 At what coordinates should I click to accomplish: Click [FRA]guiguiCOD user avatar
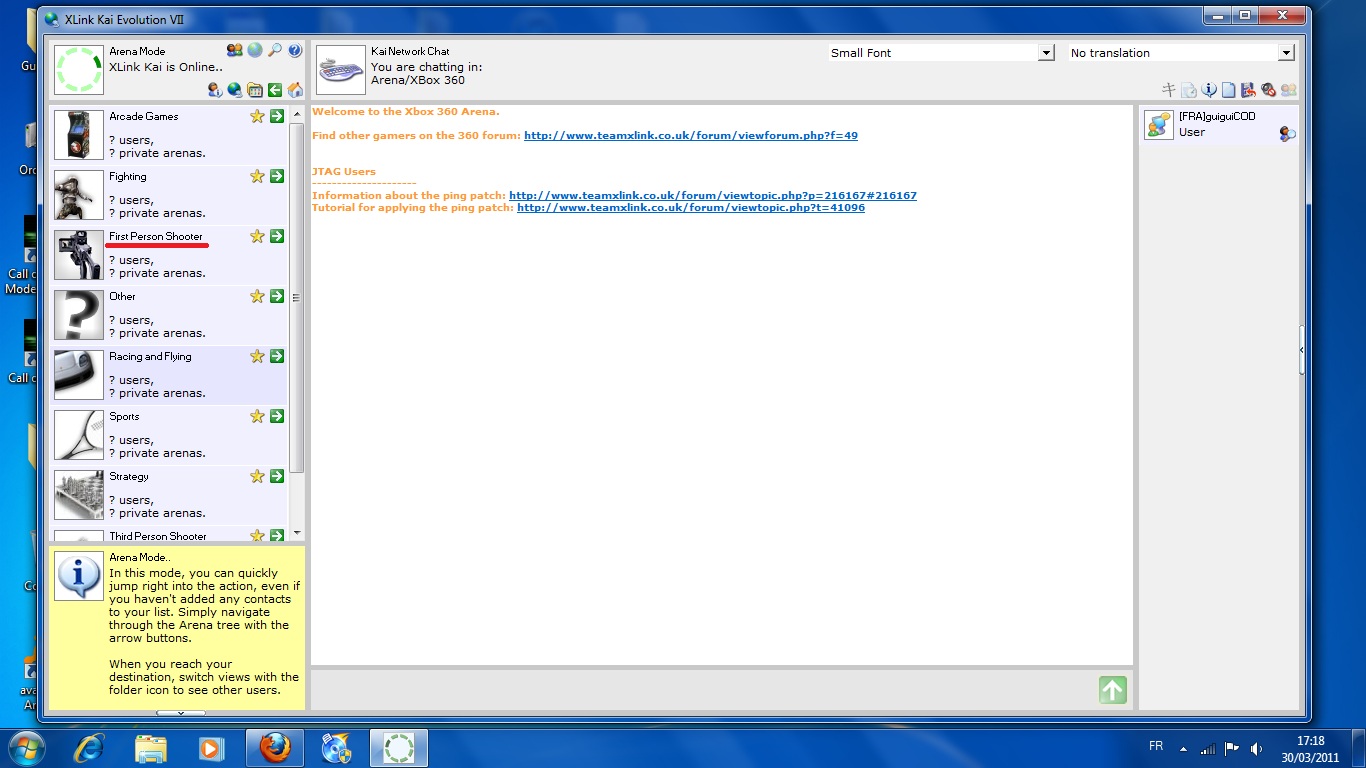1159,125
